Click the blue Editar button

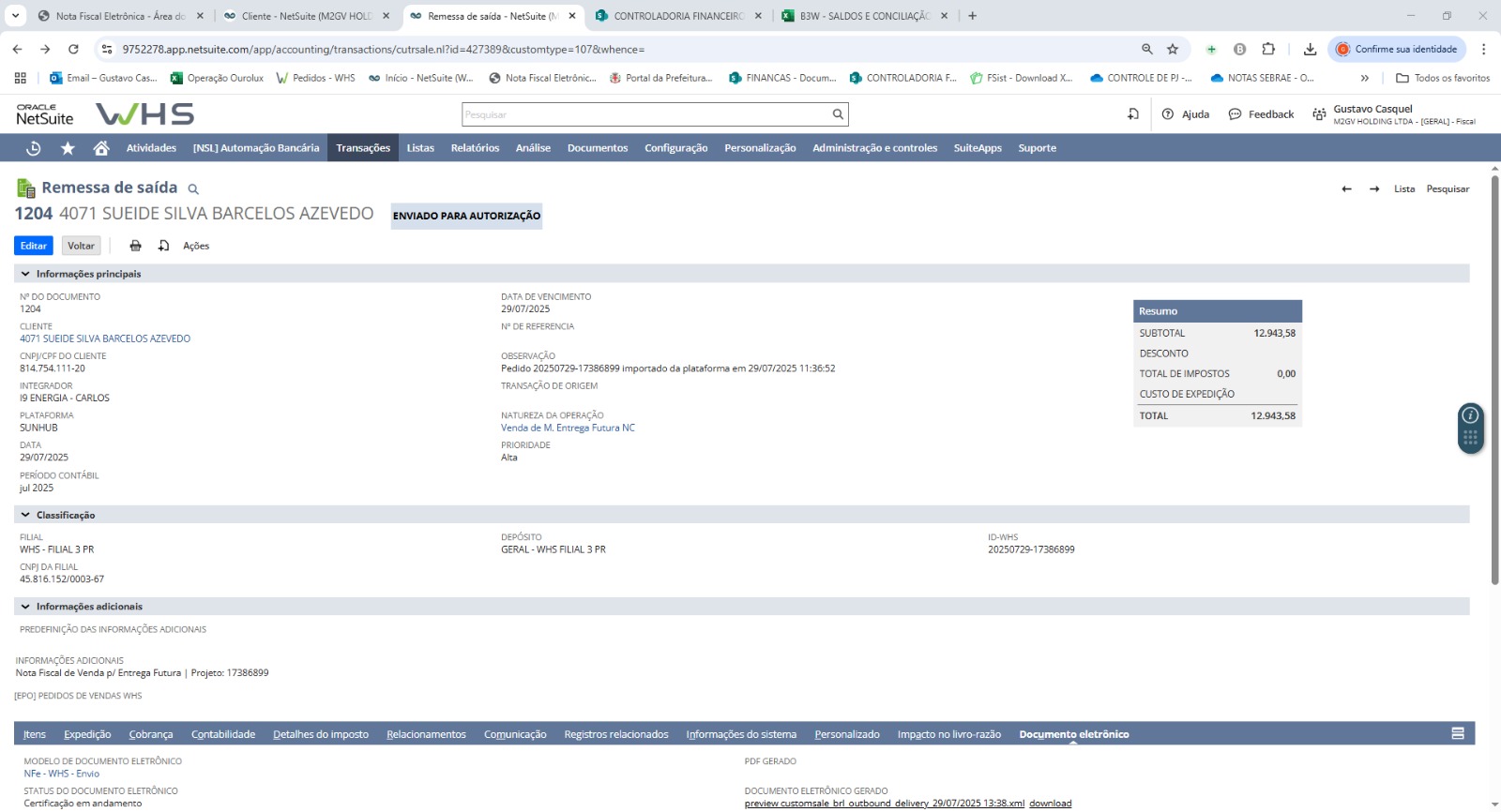tap(34, 246)
